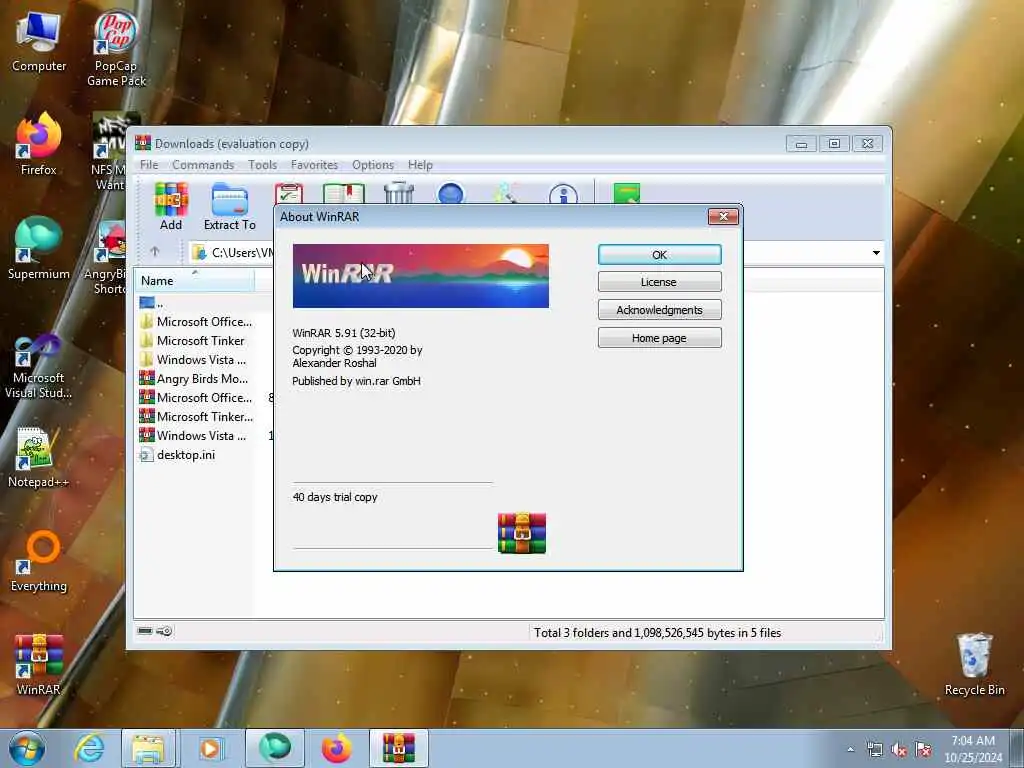Click the View (open book) toolbar icon

pos(344,193)
